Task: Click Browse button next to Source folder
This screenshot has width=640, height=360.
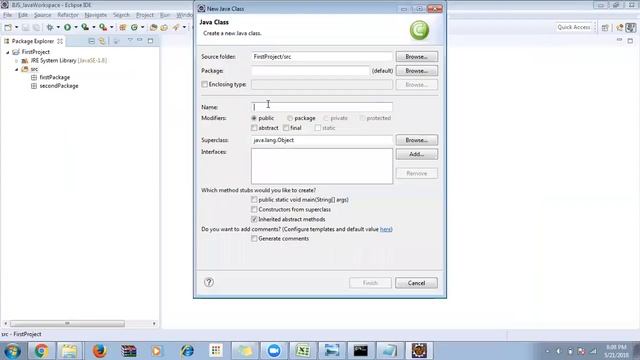Action: click(x=416, y=57)
